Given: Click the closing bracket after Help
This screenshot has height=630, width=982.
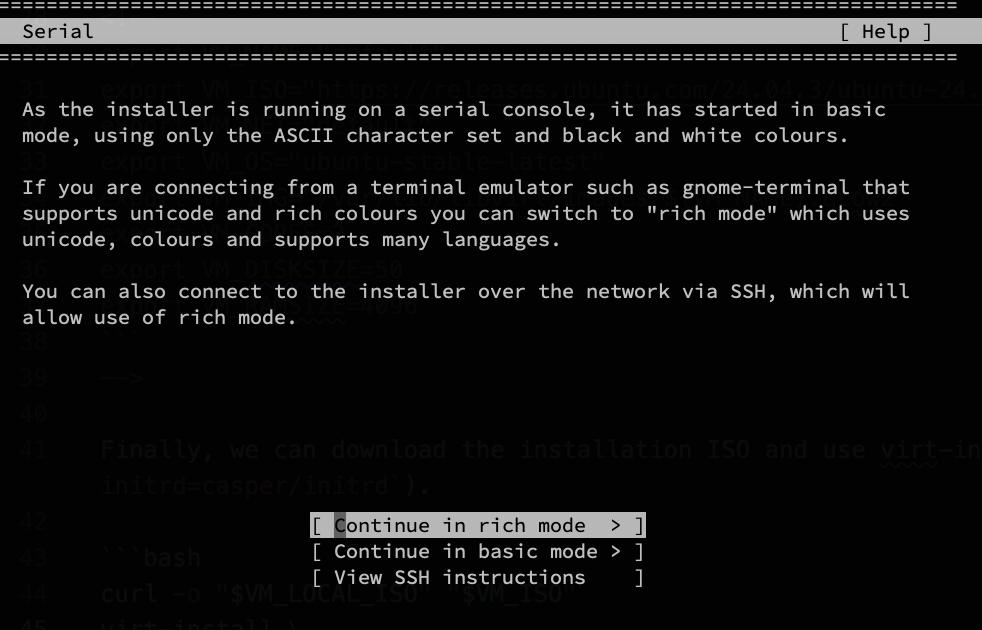Looking at the screenshot, I should click(x=927, y=31).
